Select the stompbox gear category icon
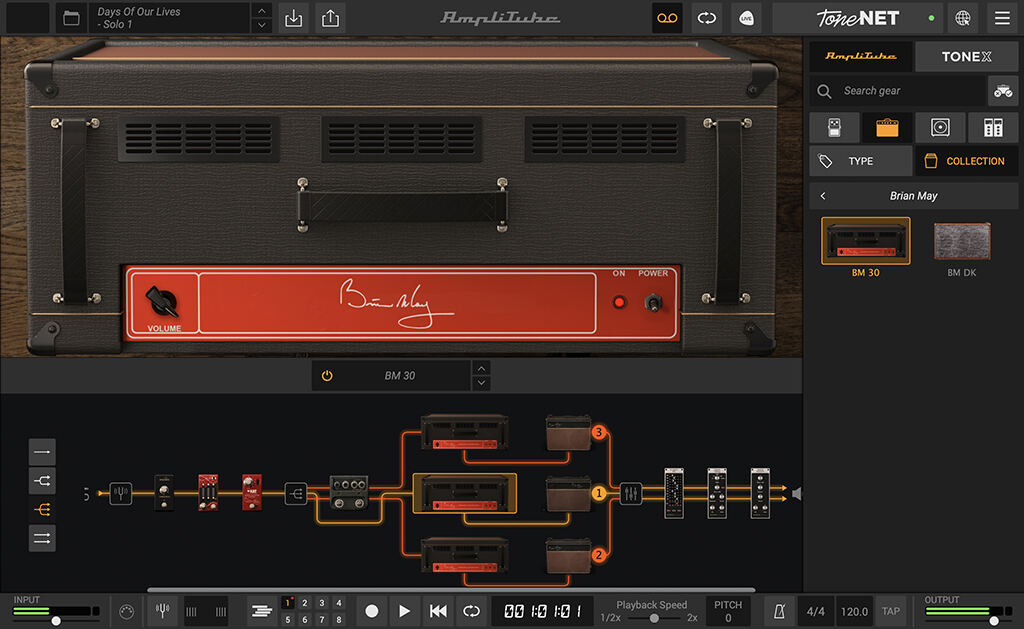 [834, 127]
